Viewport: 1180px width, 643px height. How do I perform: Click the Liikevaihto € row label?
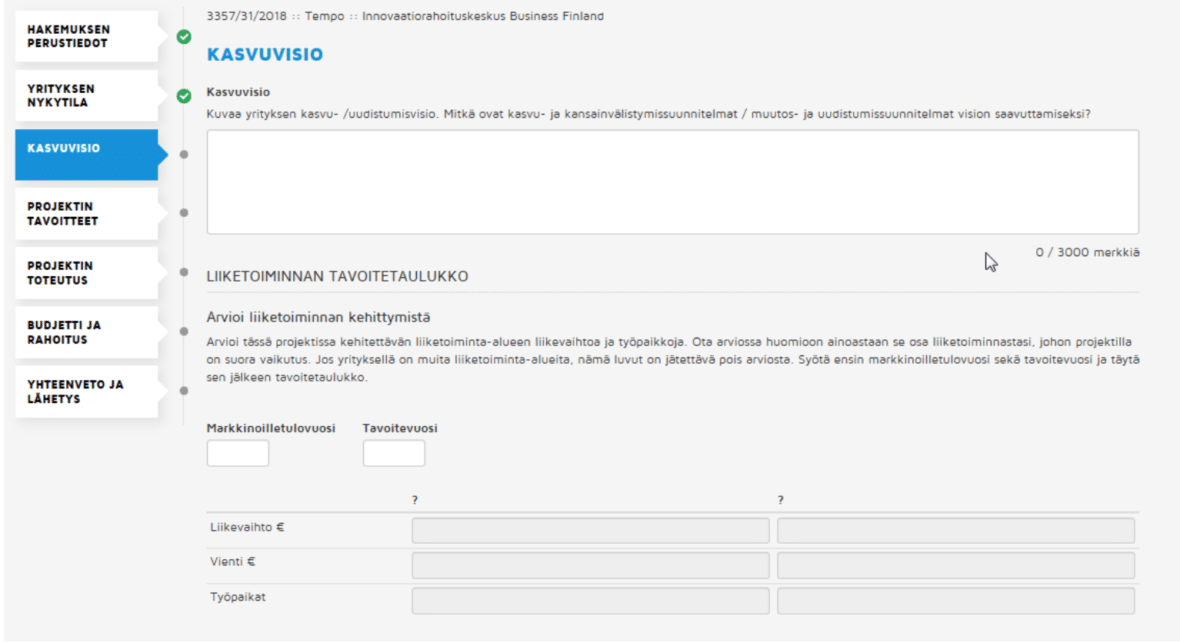click(x=247, y=527)
